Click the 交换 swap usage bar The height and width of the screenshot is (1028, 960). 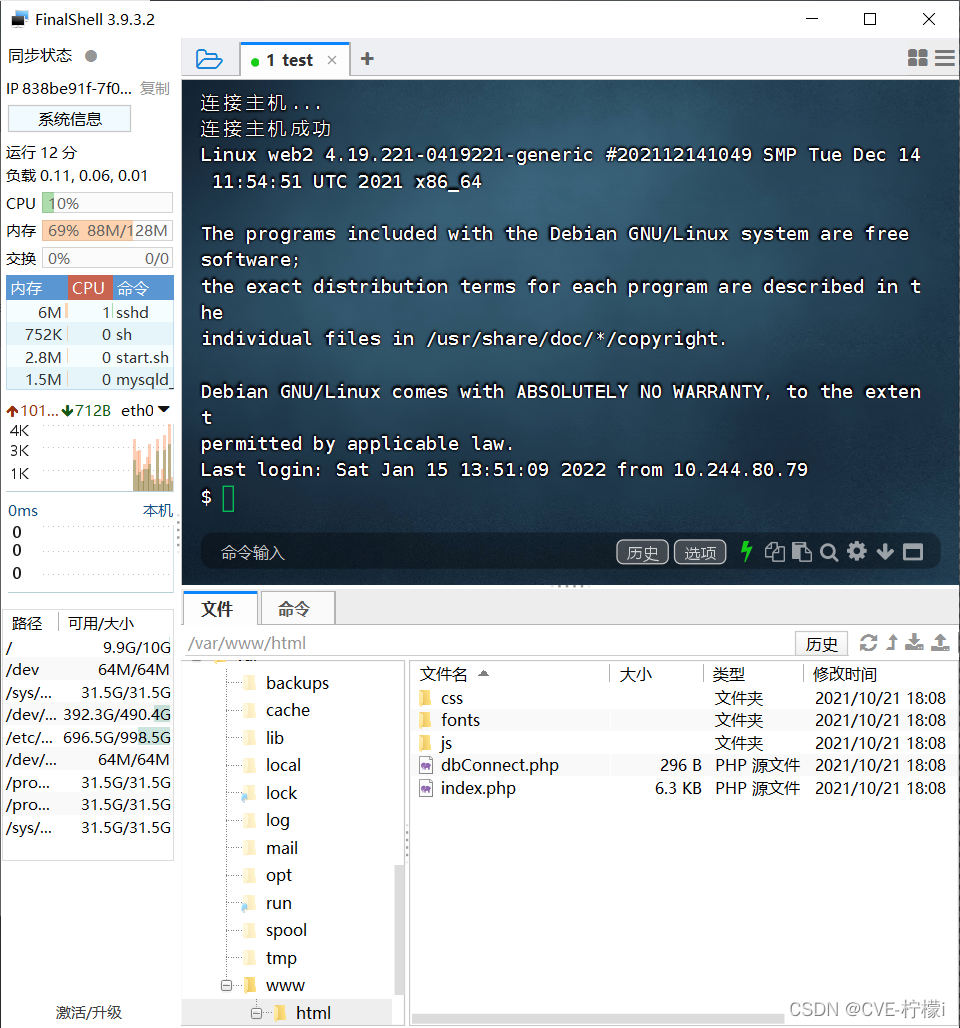108,258
